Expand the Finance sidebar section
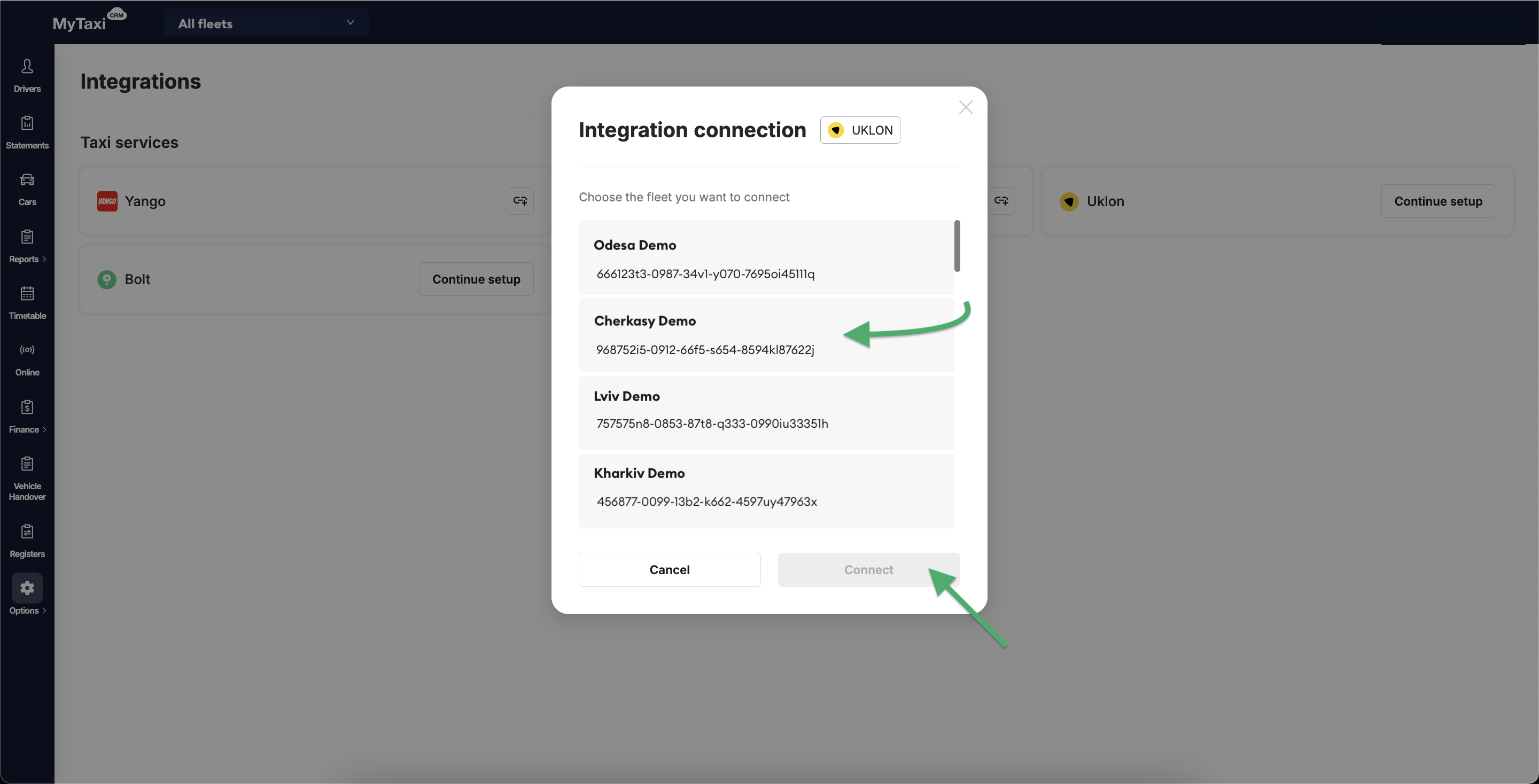1539x784 pixels. point(27,416)
